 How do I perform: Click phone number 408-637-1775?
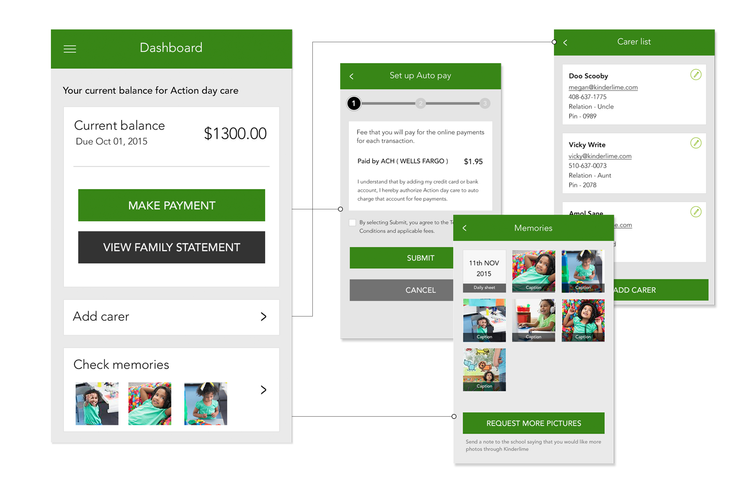587,97
